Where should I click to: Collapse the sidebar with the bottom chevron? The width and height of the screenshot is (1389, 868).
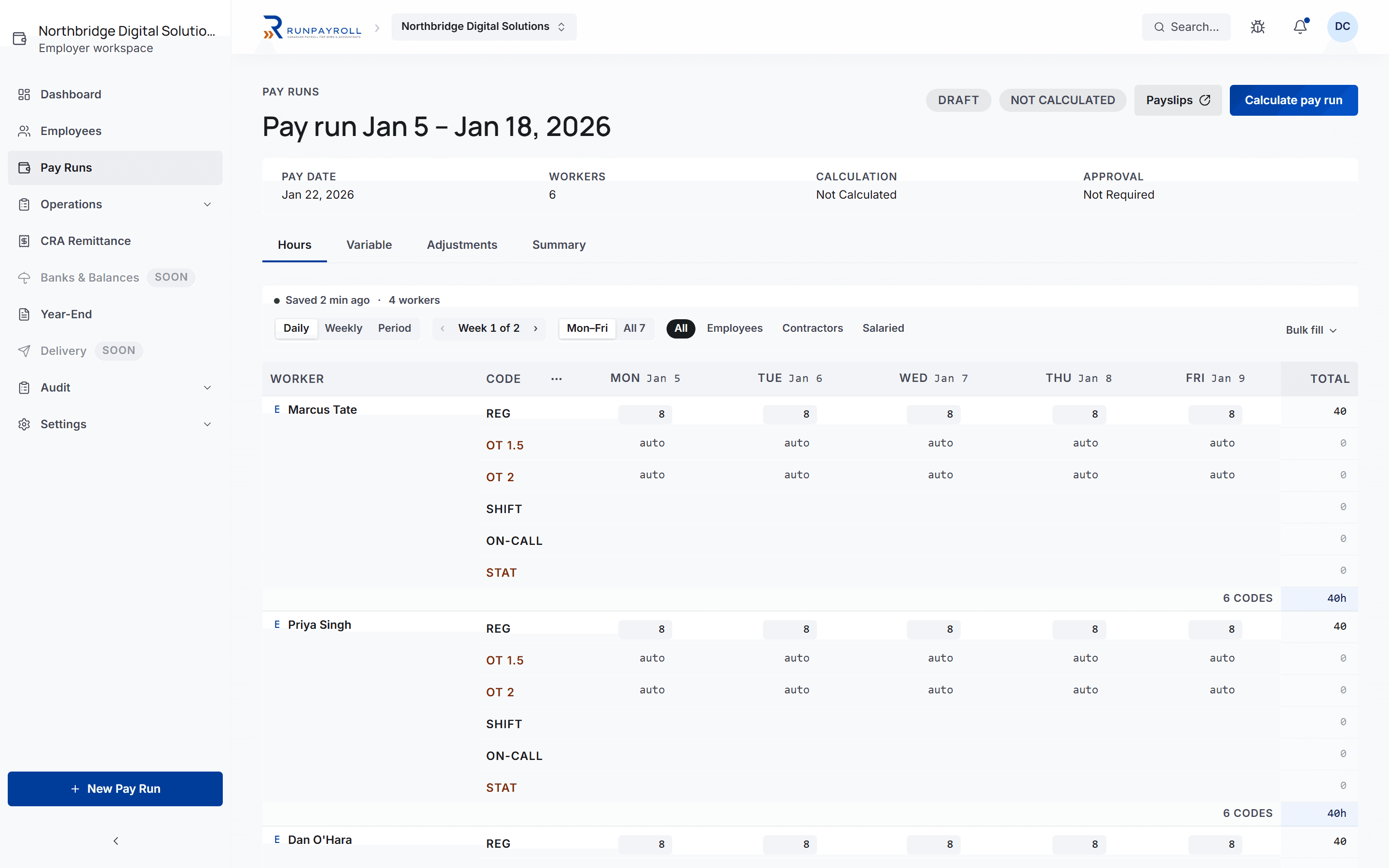115,841
